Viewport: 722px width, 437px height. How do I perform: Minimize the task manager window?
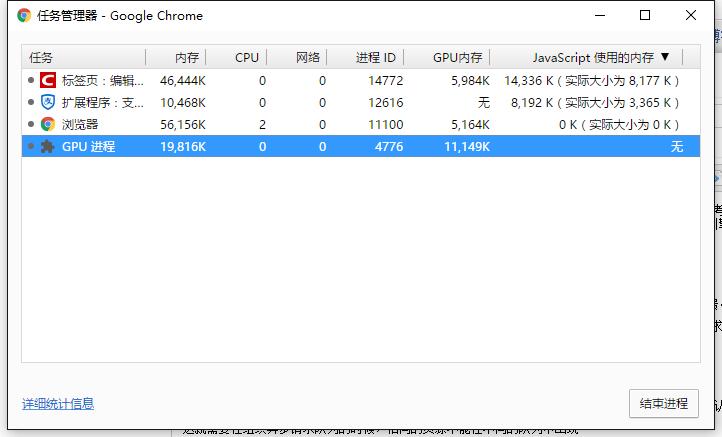click(x=600, y=15)
